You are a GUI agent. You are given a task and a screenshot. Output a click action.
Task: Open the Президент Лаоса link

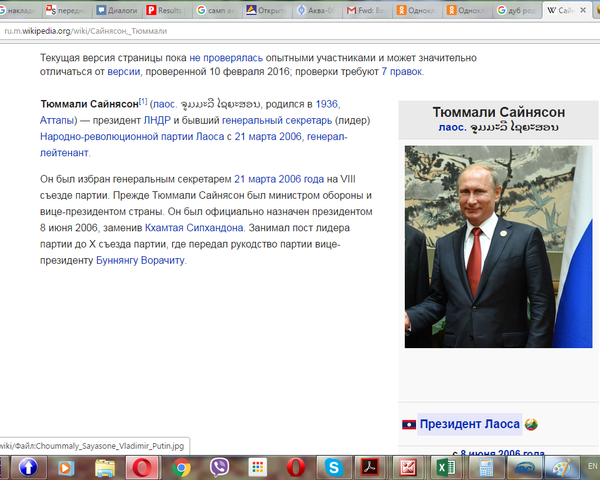pyautogui.click(x=469, y=424)
